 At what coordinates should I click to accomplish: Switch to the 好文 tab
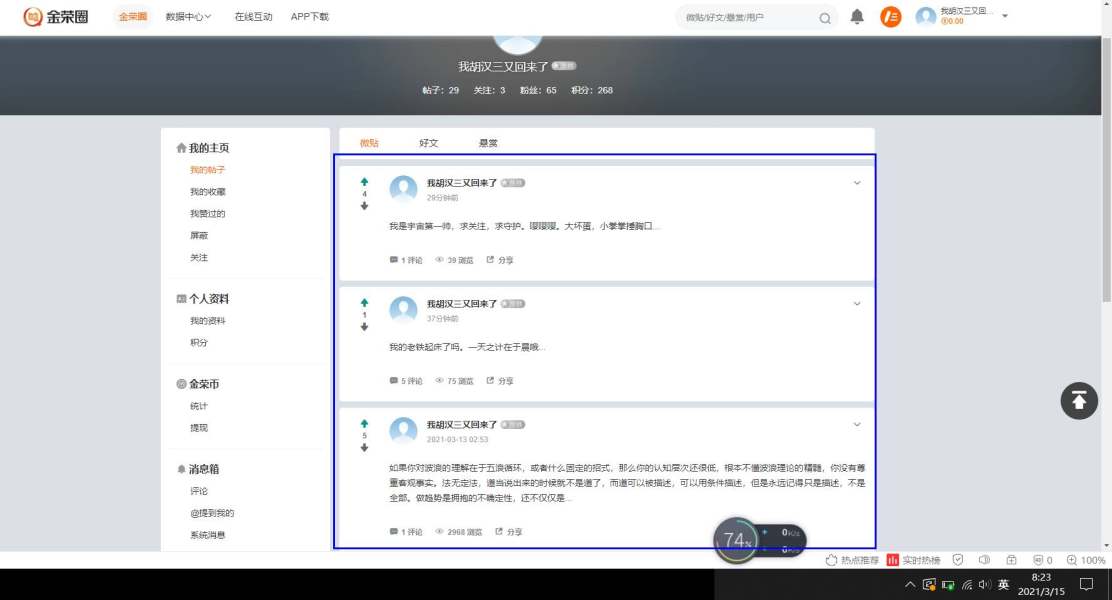click(428, 143)
